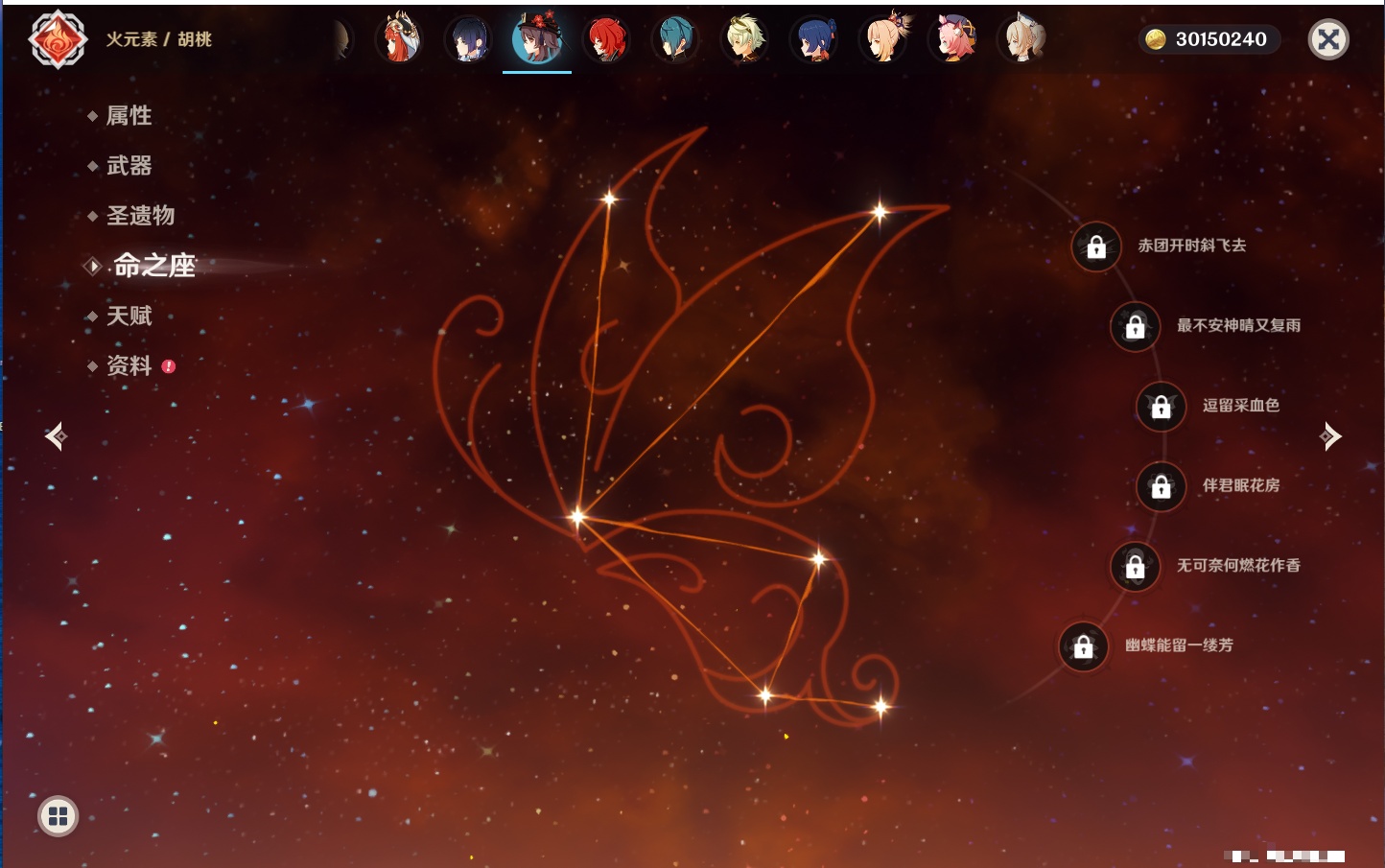Image resolution: width=1385 pixels, height=868 pixels.
Task: Switch to the previous character with left arrow
Action: pyautogui.click(x=56, y=436)
